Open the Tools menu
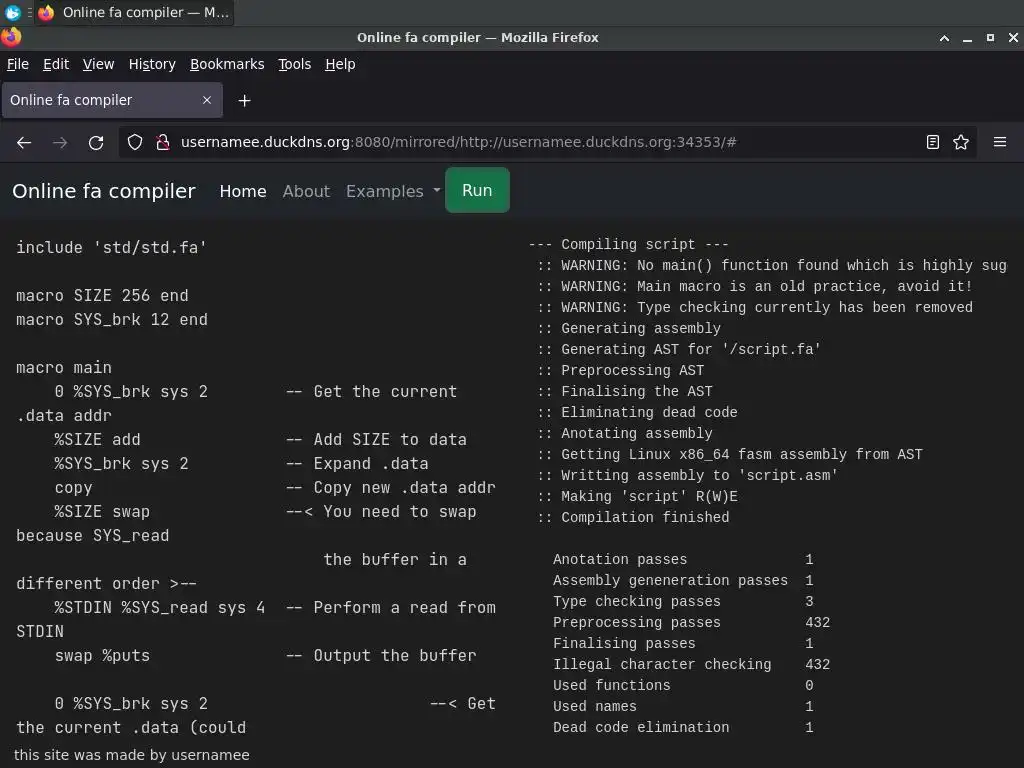 (x=295, y=64)
